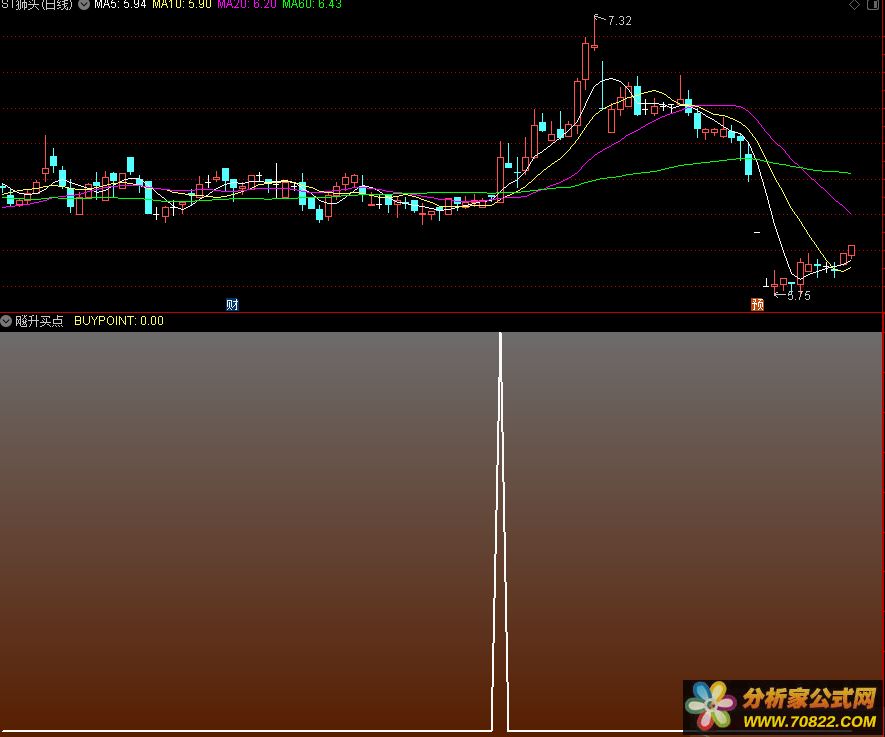
Task: Open the WWW.70822.COM link
Action: pyautogui.click(x=808, y=721)
